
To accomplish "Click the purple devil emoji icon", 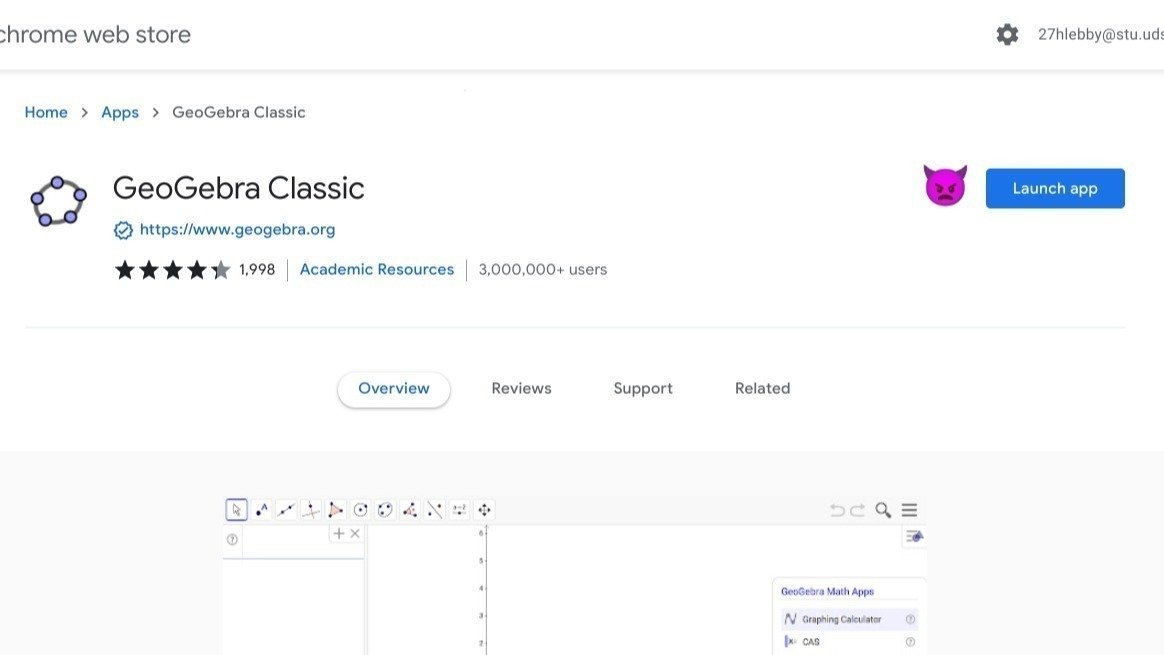I will (x=944, y=187).
